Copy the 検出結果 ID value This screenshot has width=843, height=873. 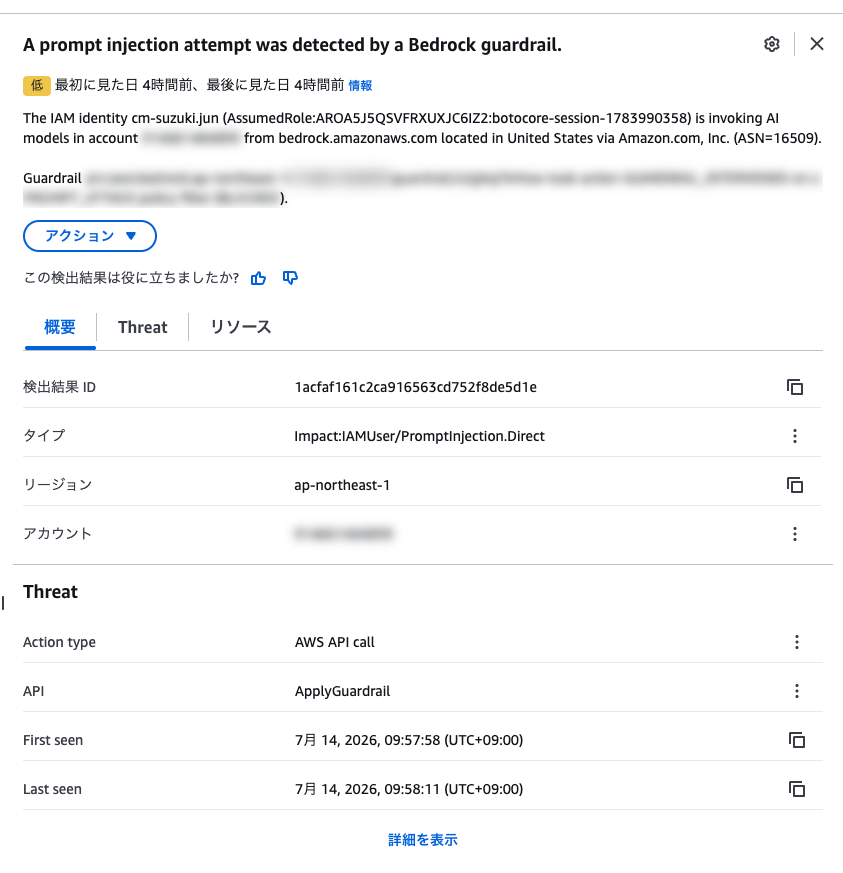[795, 387]
